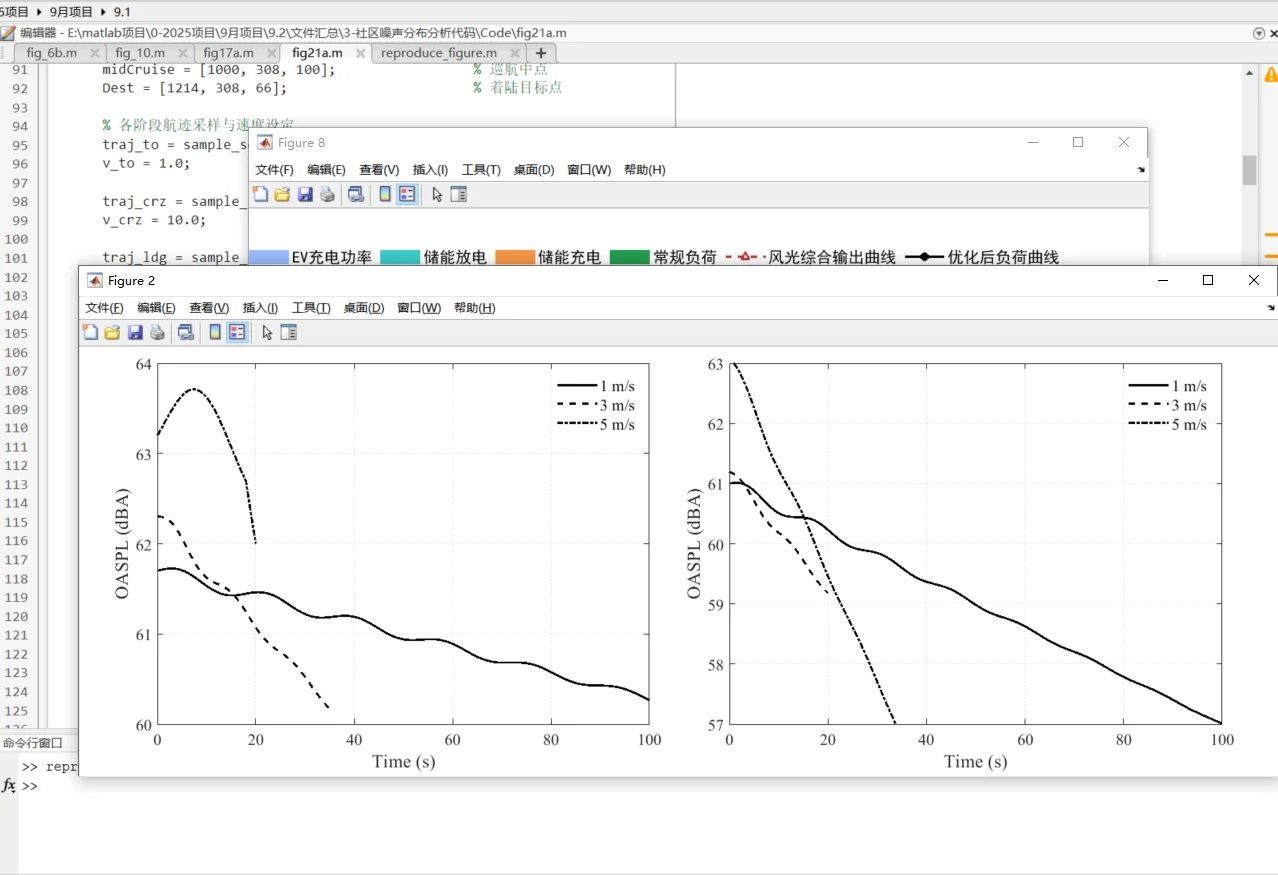Open 编辑(E) menu in Figure 2

click(x=156, y=308)
